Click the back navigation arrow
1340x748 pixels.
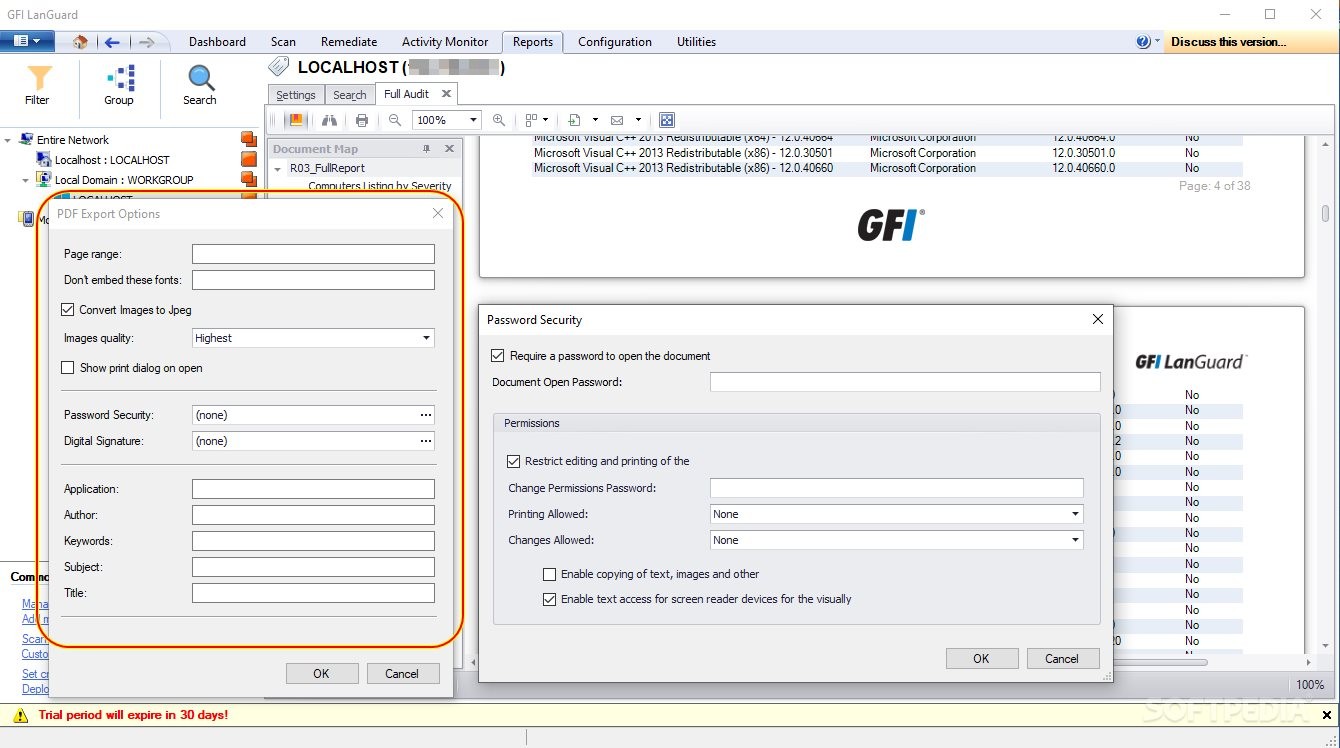(x=112, y=42)
